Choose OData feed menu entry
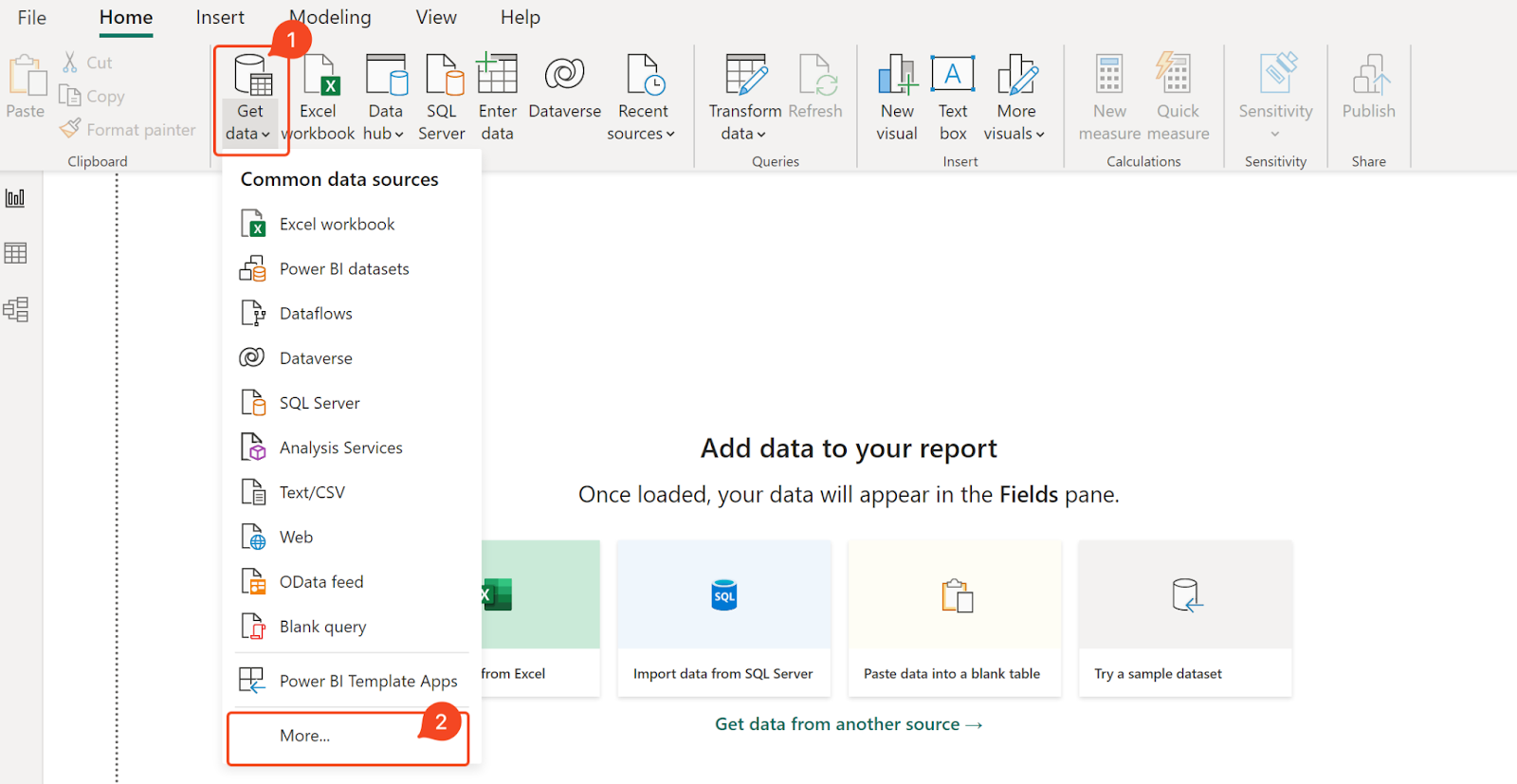The image size is (1517, 784). (x=353, y=581)
